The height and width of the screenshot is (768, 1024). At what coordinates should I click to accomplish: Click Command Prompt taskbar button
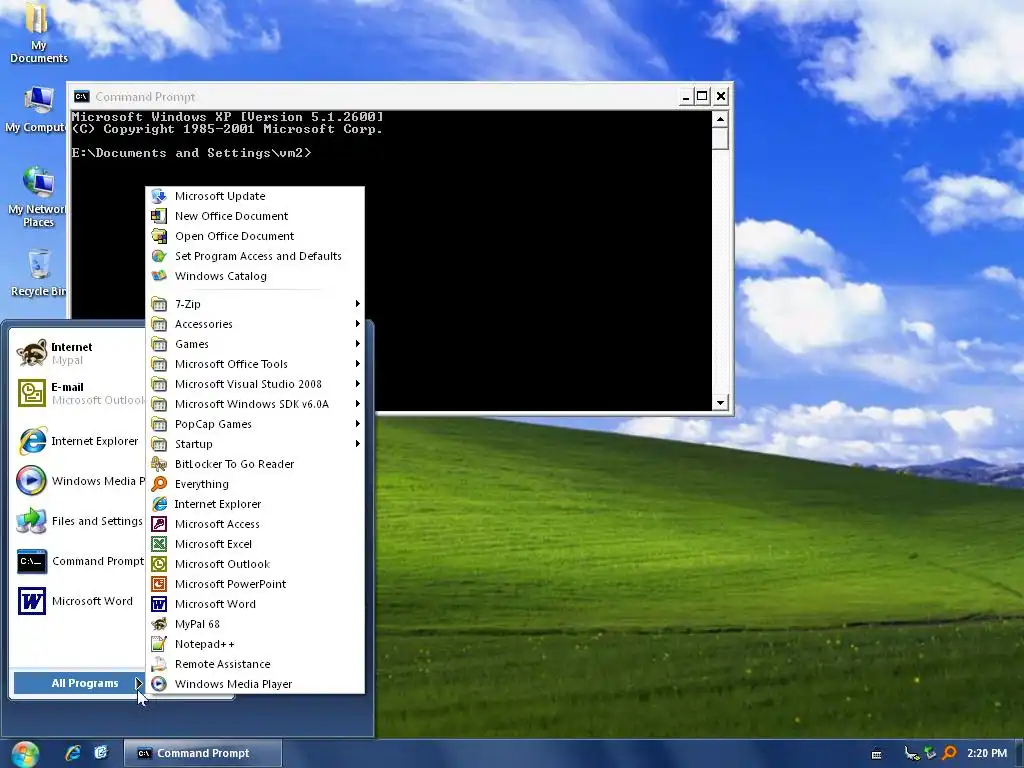click(202, 753)
